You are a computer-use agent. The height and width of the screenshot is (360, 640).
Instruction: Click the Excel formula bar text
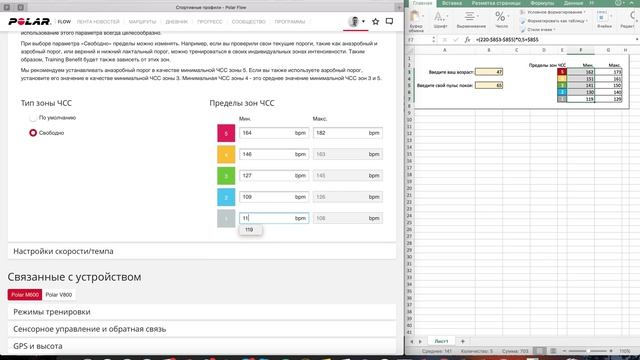(507, 40)
